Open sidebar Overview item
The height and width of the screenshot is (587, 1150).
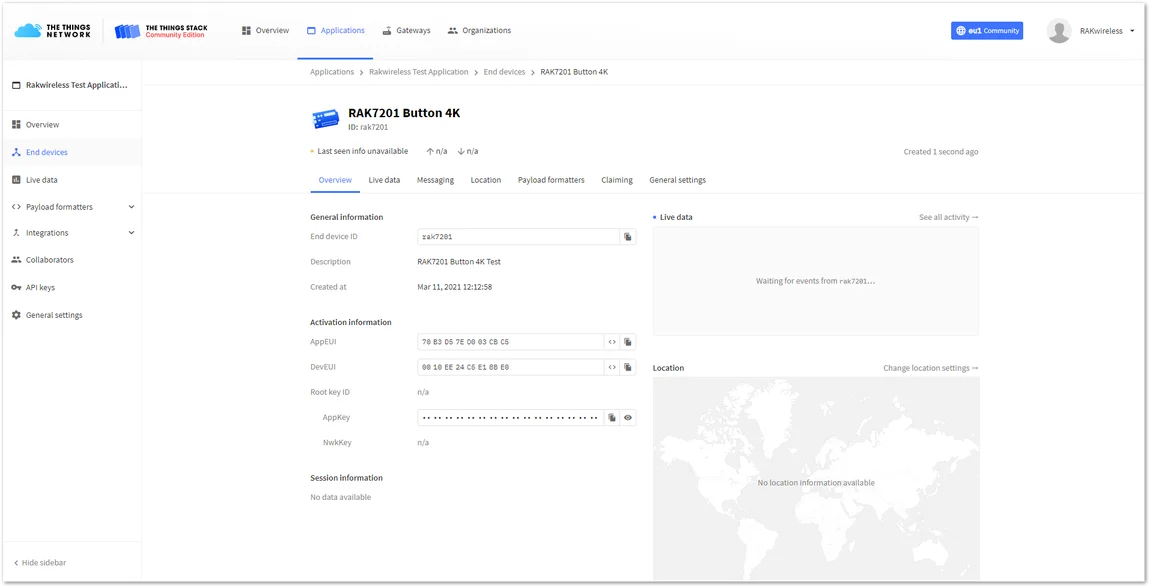click(71, 125)
